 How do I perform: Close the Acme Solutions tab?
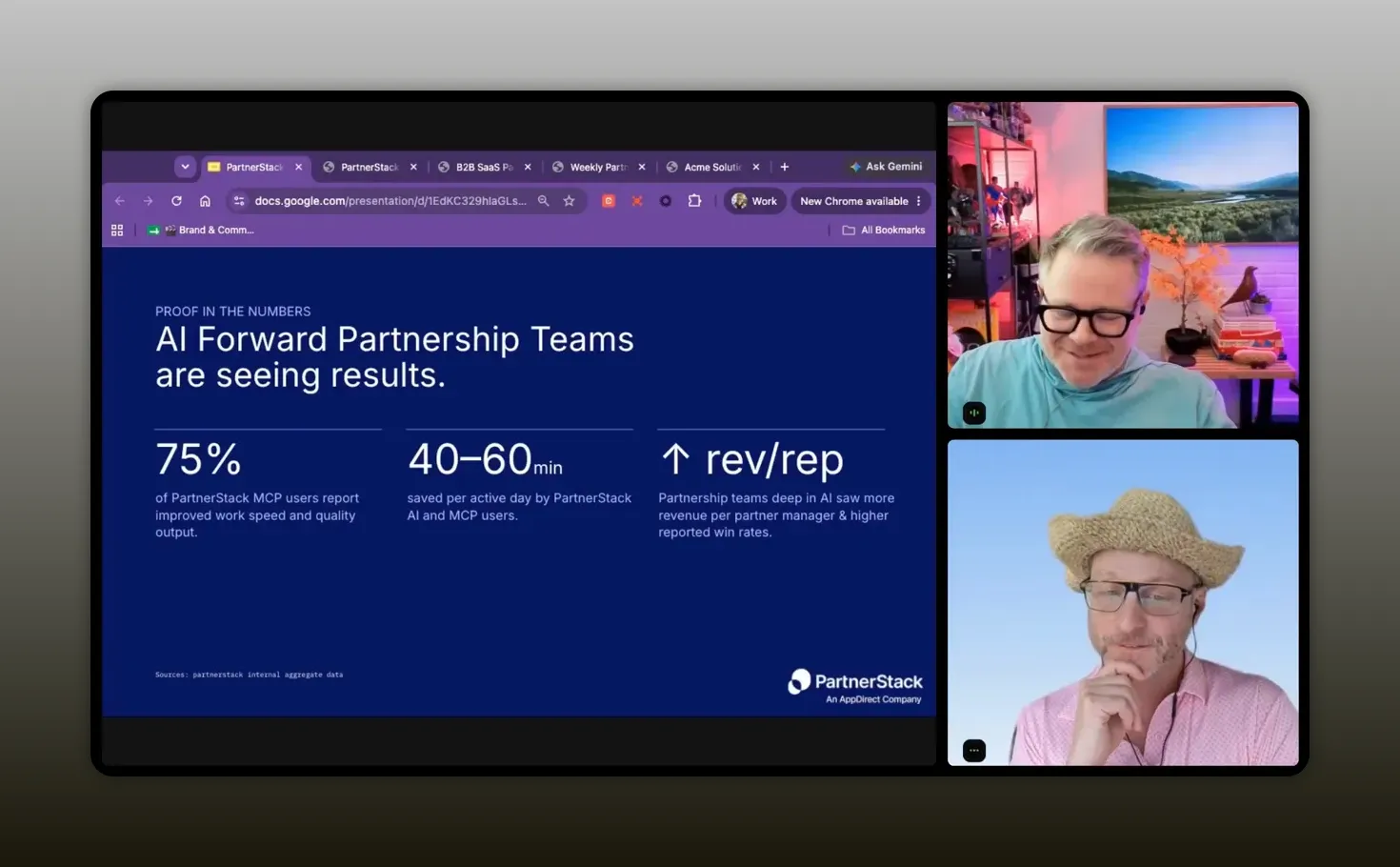tap(756, 167)
